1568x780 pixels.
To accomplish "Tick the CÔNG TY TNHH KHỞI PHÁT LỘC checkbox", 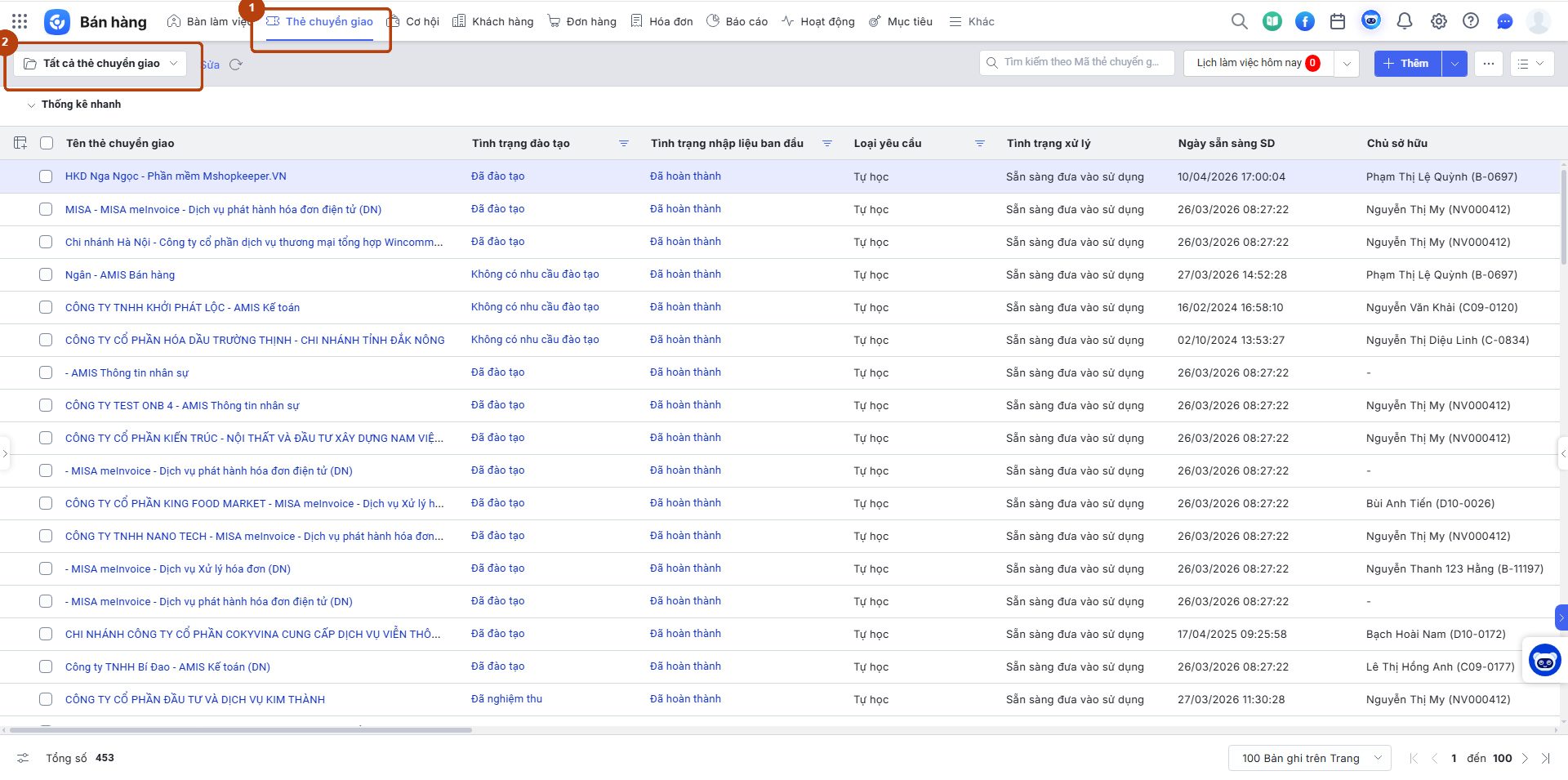I will coord(46,307).
